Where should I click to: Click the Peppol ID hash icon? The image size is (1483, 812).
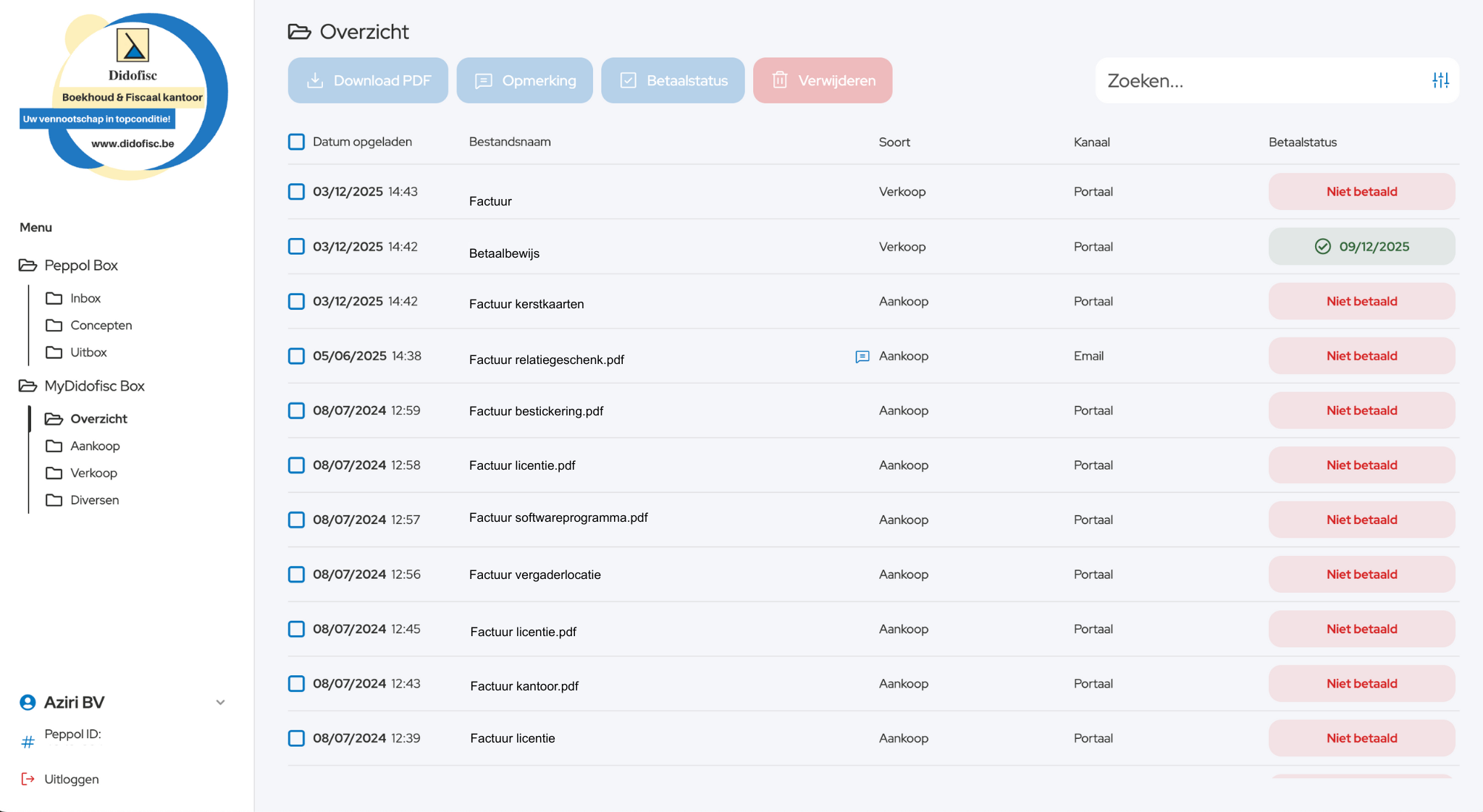pos(28,742)
